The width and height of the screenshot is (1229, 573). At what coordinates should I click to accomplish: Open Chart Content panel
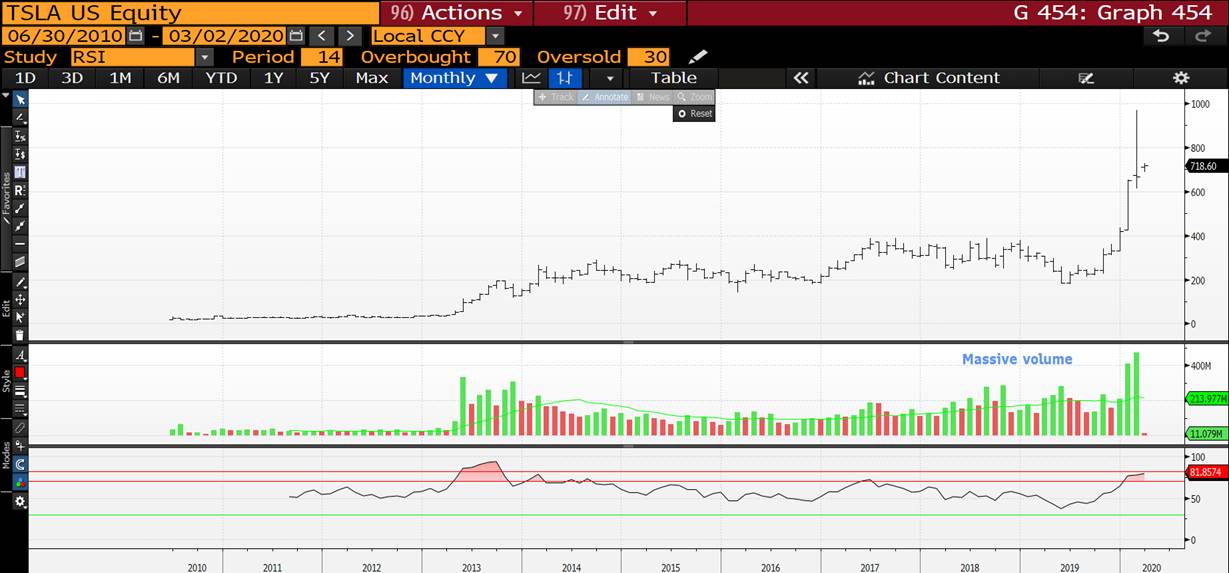pyautogui.click(x=928, y=78)
